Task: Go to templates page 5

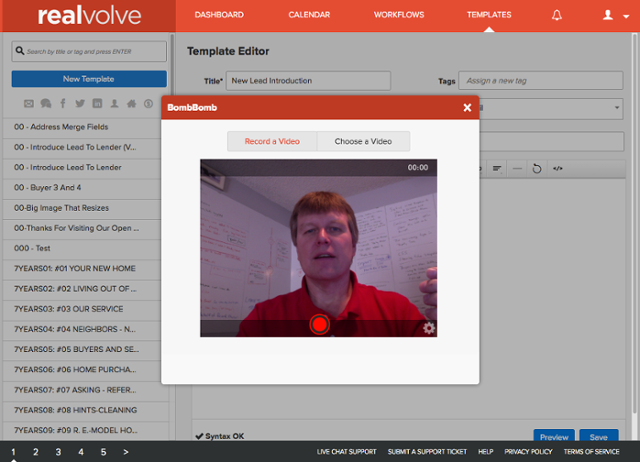Action: pos(103,452)
